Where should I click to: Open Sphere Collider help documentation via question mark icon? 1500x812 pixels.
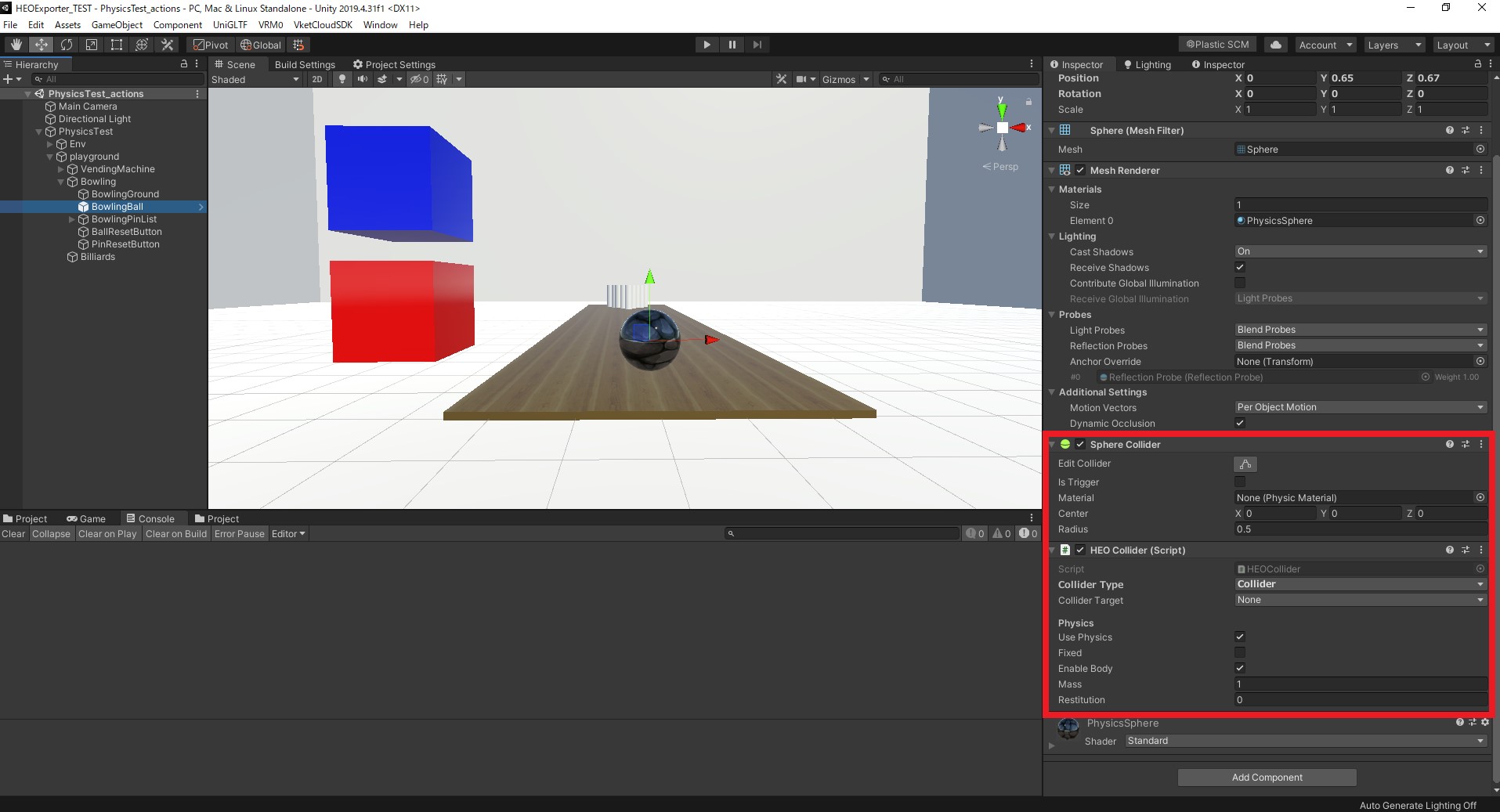pyautogui.click(x=1449, y=444)
